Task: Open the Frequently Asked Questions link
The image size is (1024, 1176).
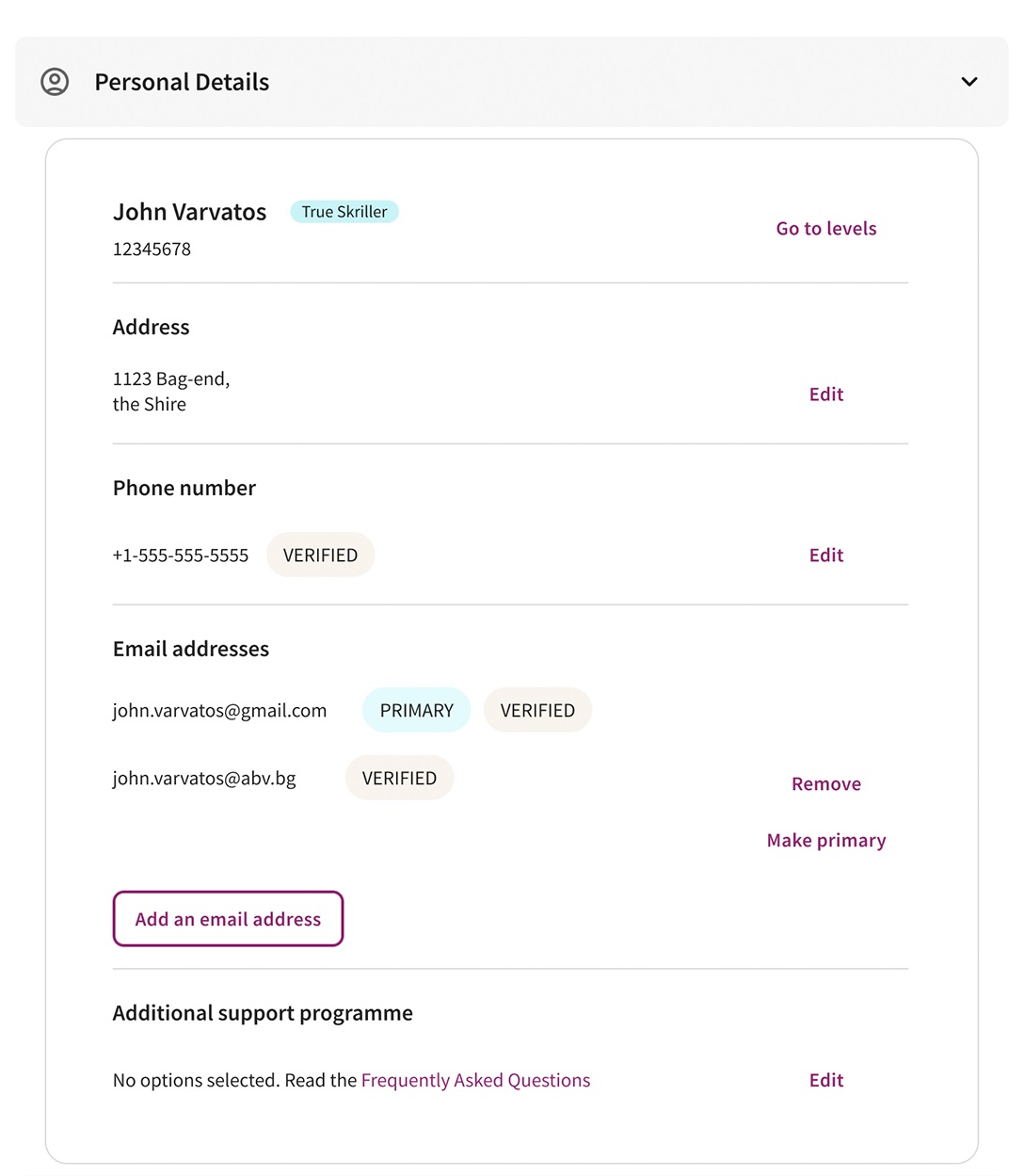Action: [x=475, y=1080]
